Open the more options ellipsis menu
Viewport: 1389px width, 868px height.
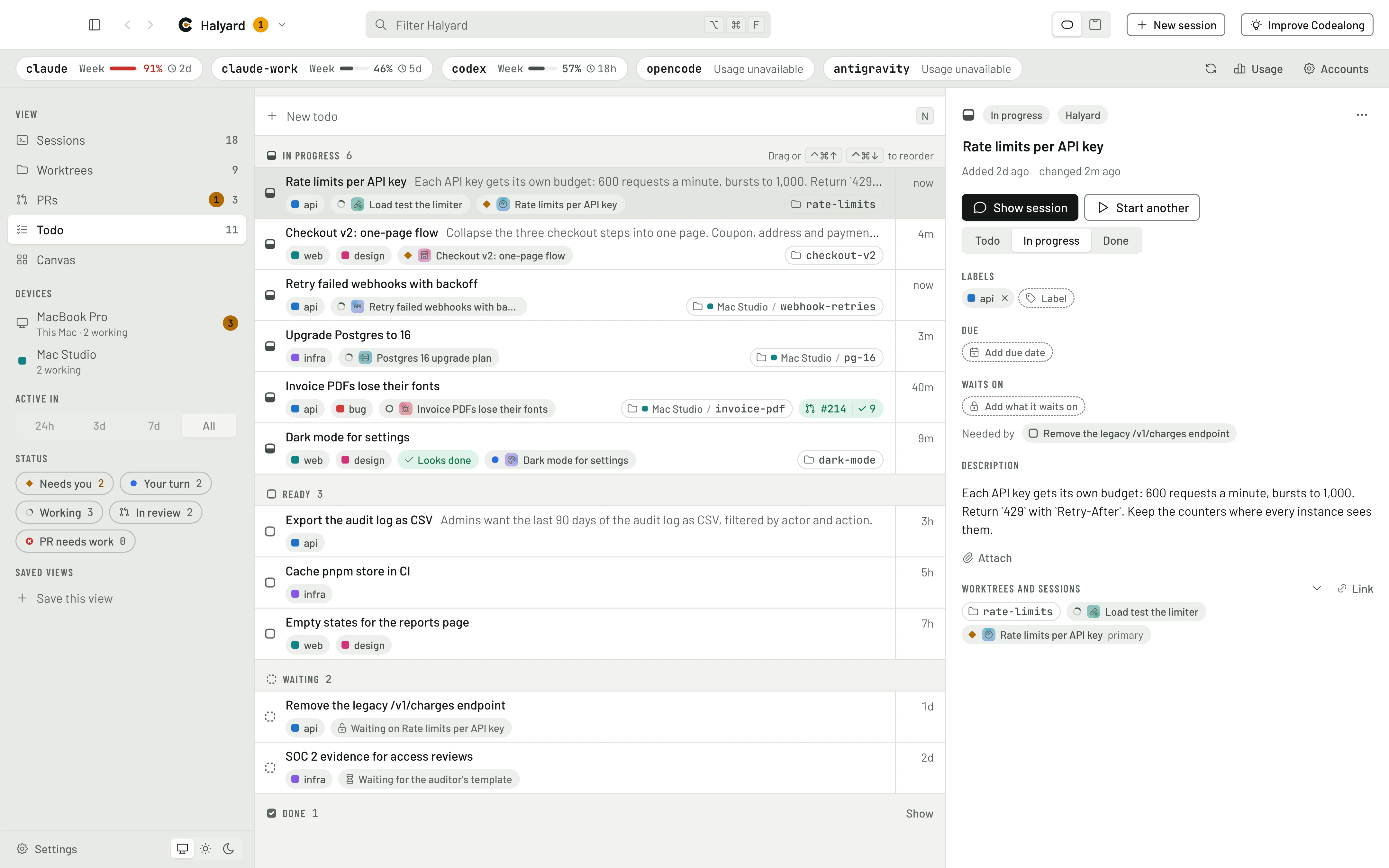tap(1361, 115)
